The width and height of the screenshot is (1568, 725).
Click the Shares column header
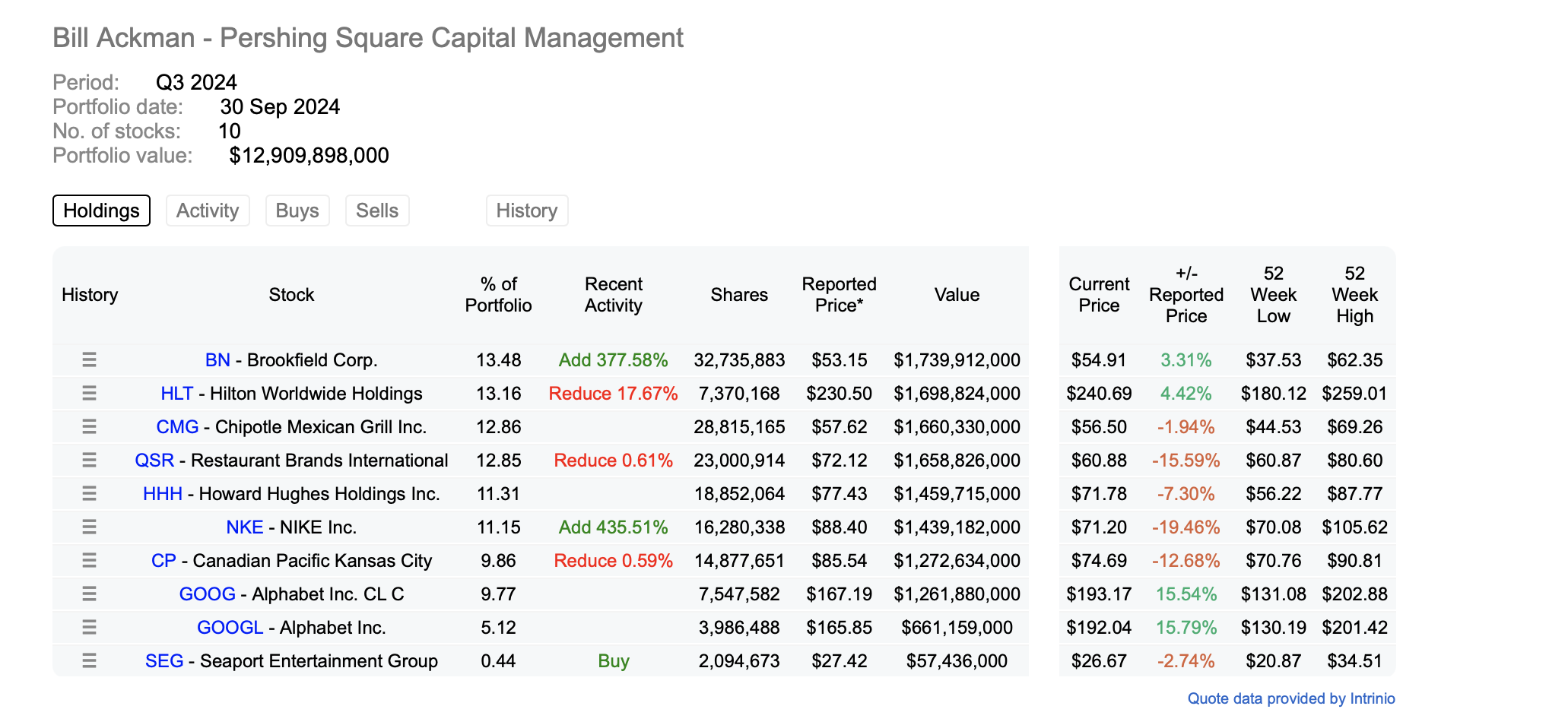739,295
